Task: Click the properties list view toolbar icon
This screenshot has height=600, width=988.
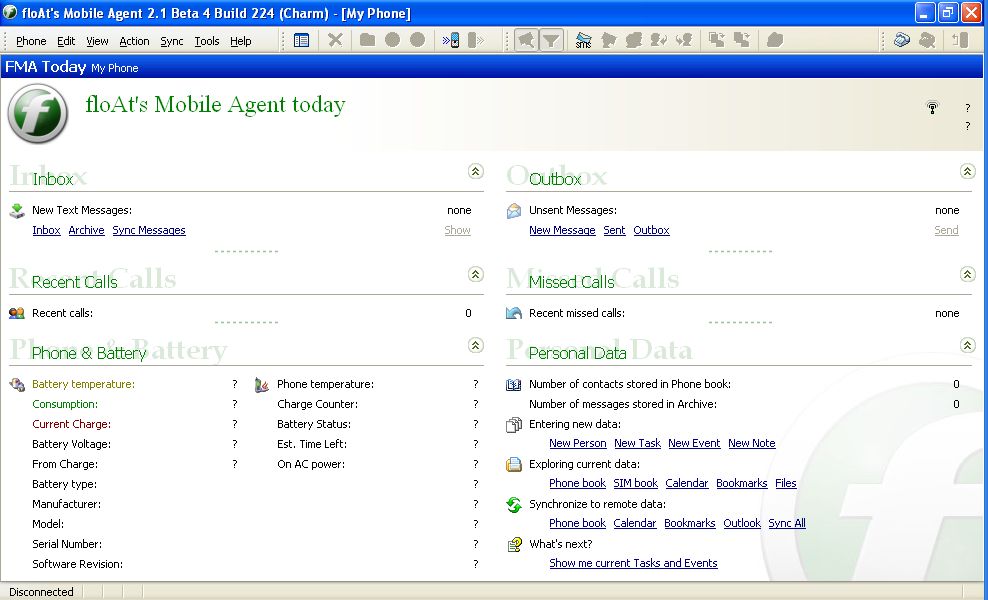Action: point(301,40)
